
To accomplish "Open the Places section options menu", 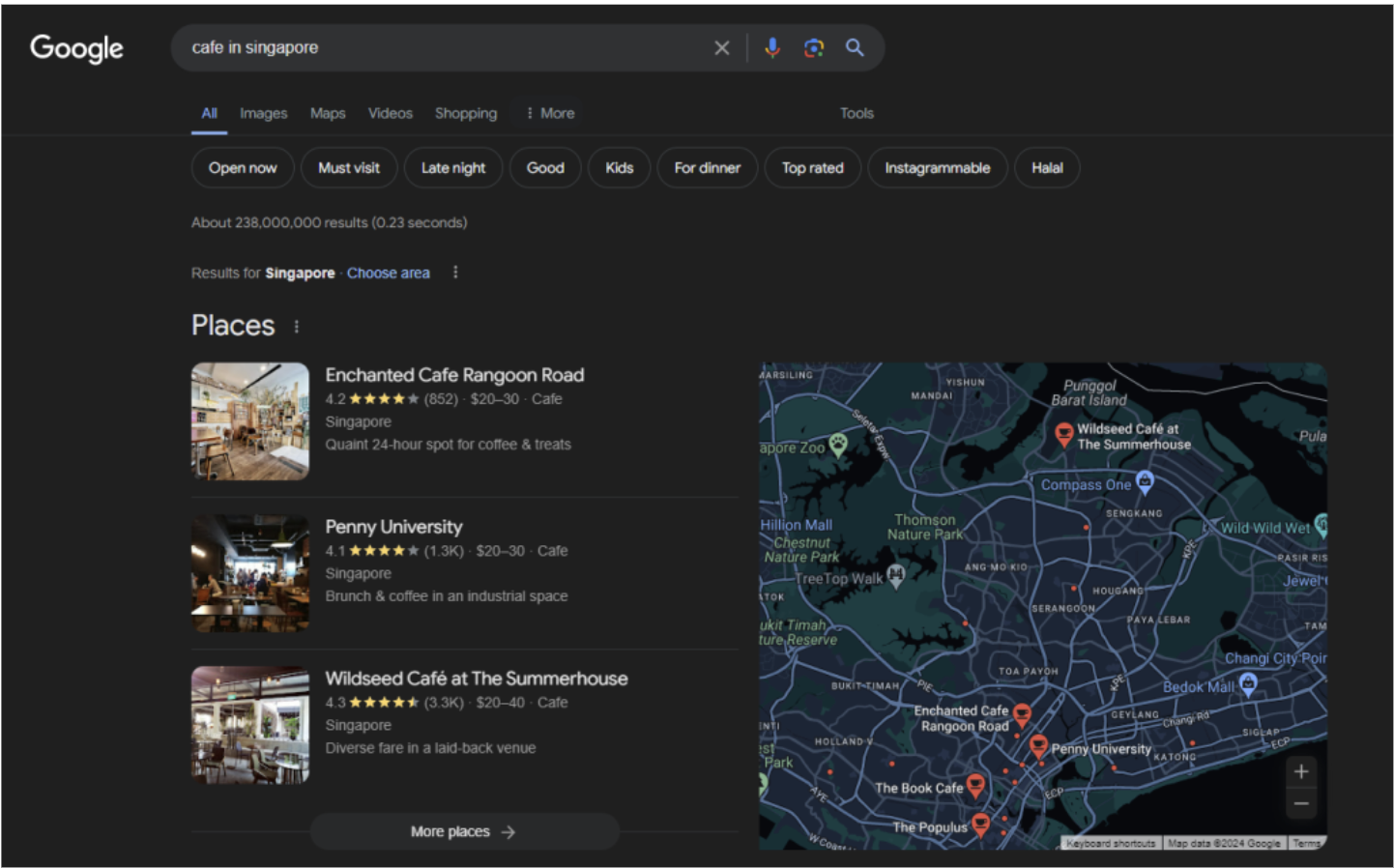I will [x=297, y=327].
